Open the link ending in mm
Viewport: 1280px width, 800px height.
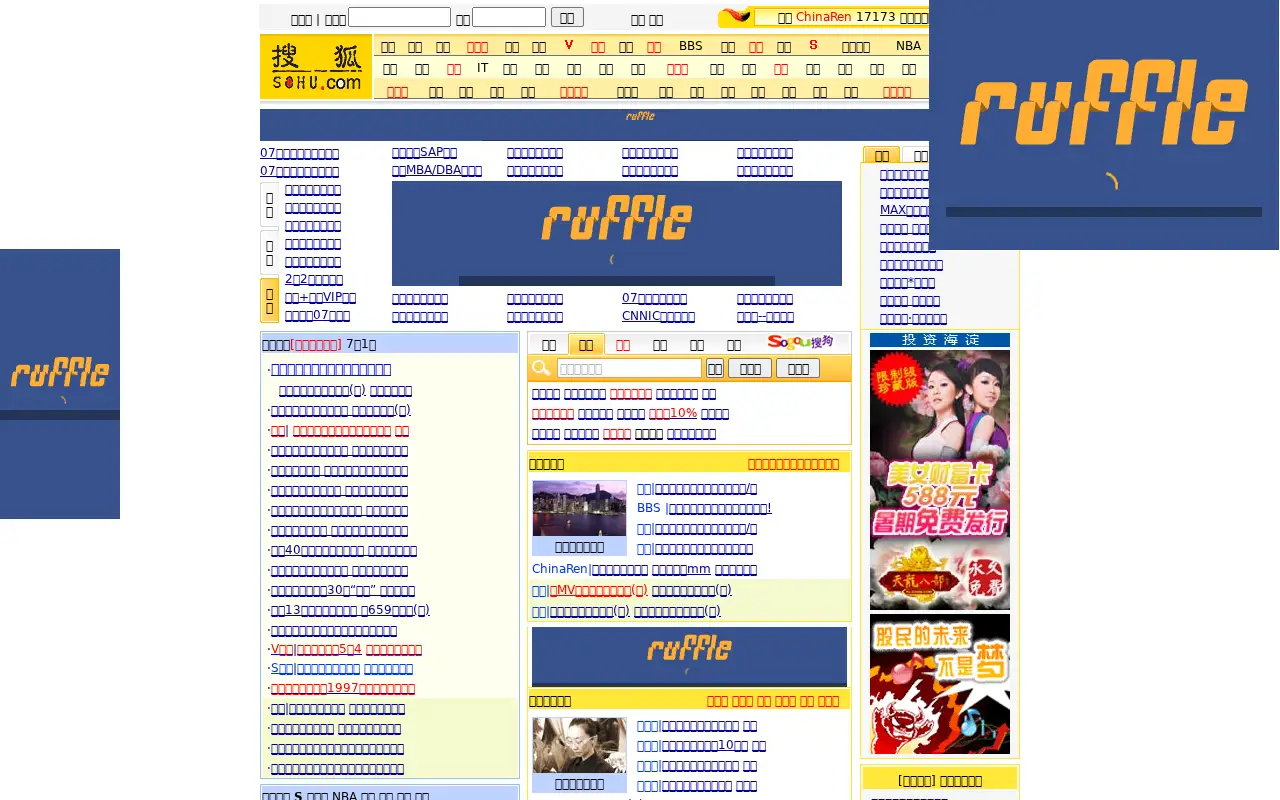[681, 569]
